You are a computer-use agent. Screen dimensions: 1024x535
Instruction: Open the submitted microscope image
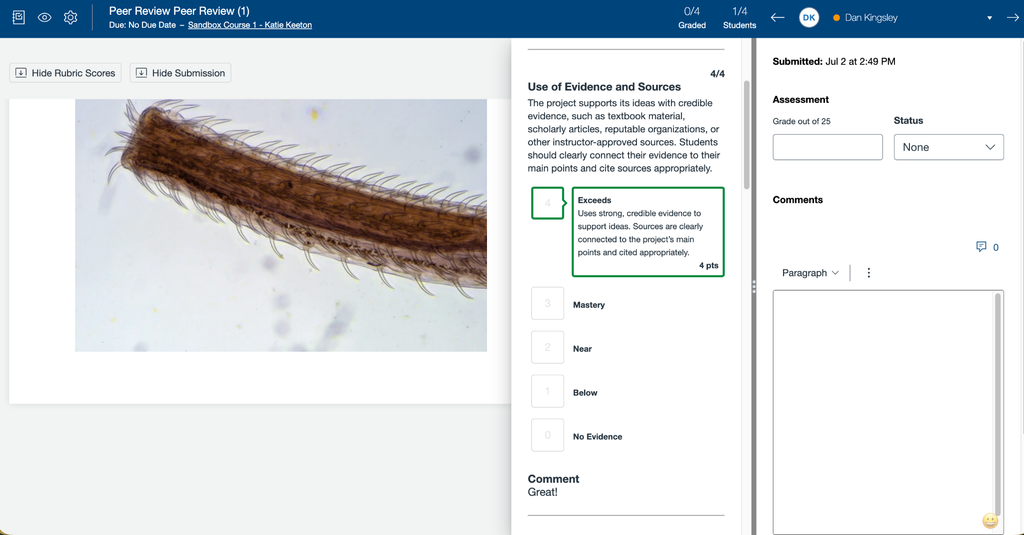point(281,225)
